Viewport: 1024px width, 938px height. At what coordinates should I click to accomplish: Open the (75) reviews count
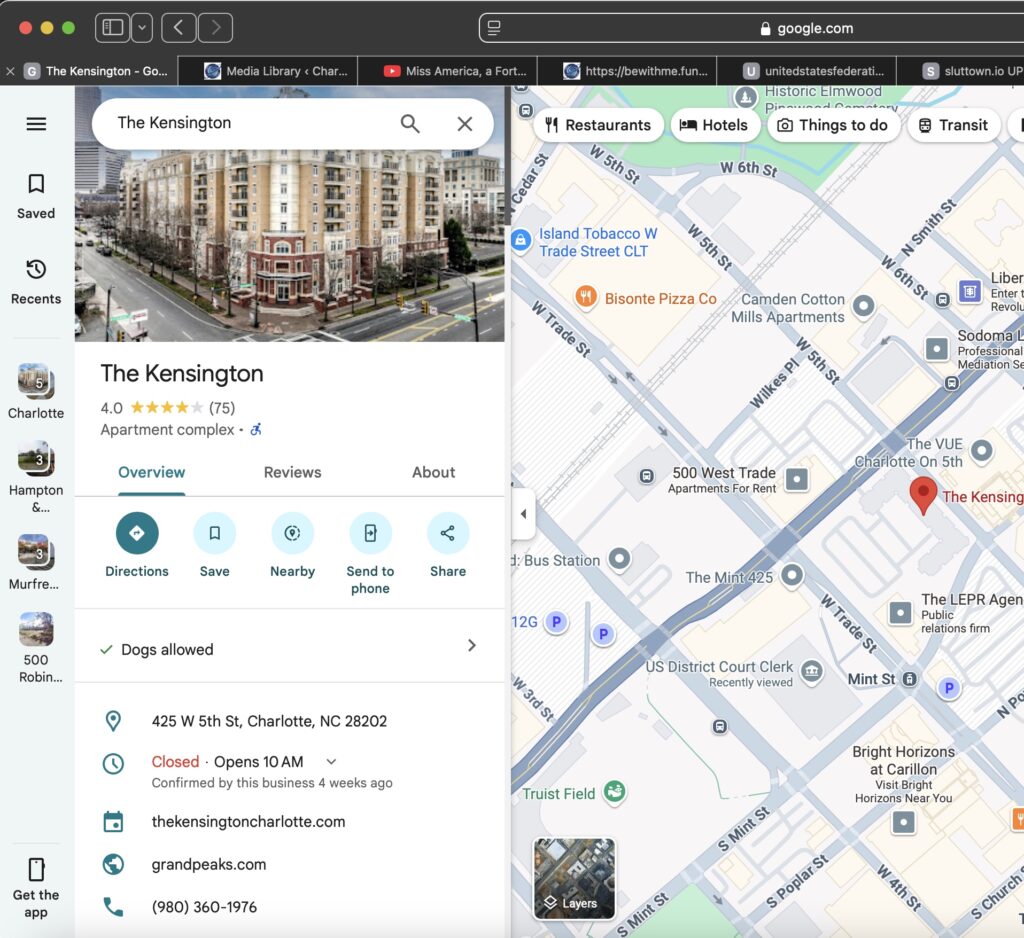221,408
